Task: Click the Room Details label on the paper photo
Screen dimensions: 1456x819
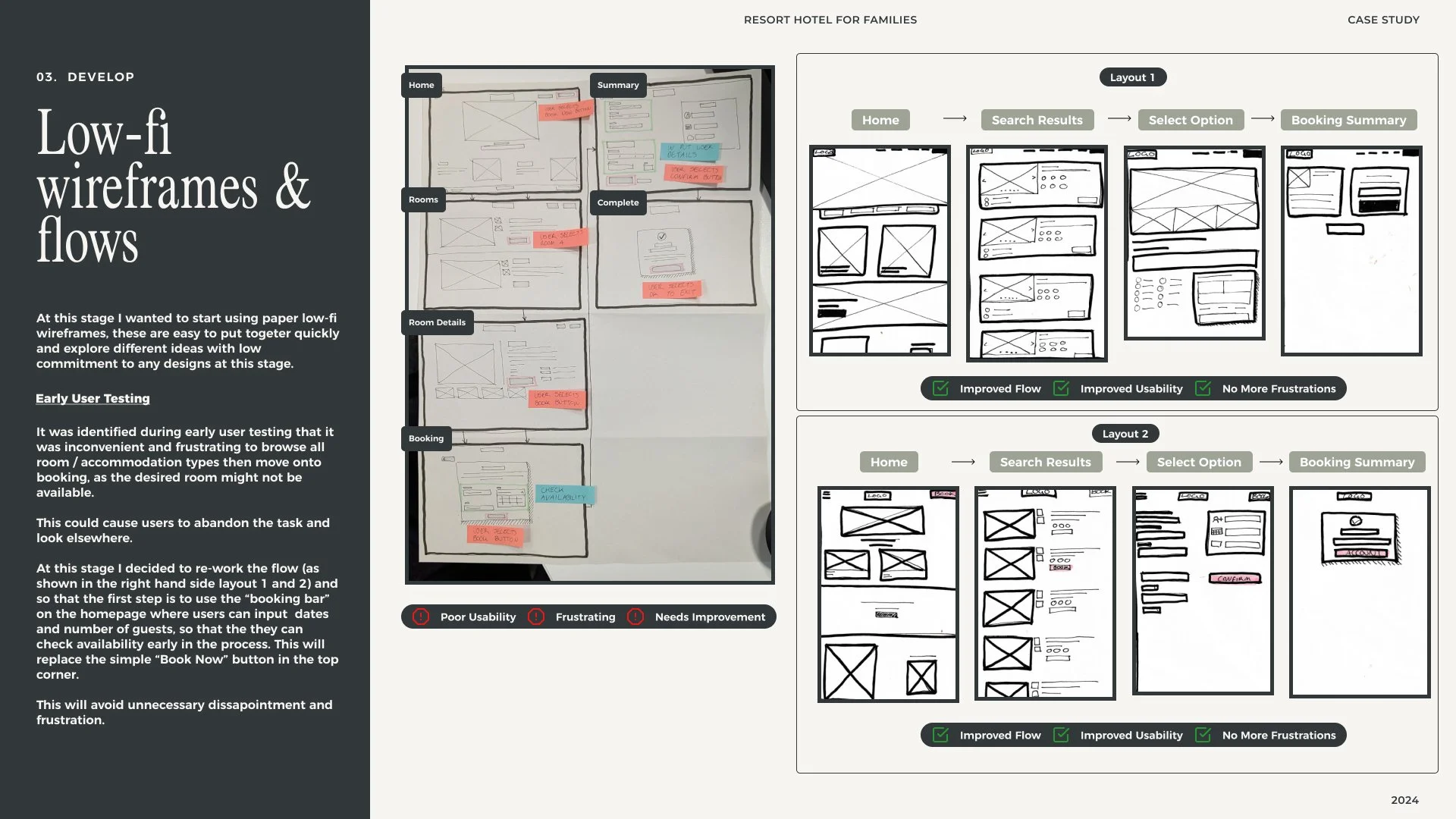Action: [x=437, y=322]
